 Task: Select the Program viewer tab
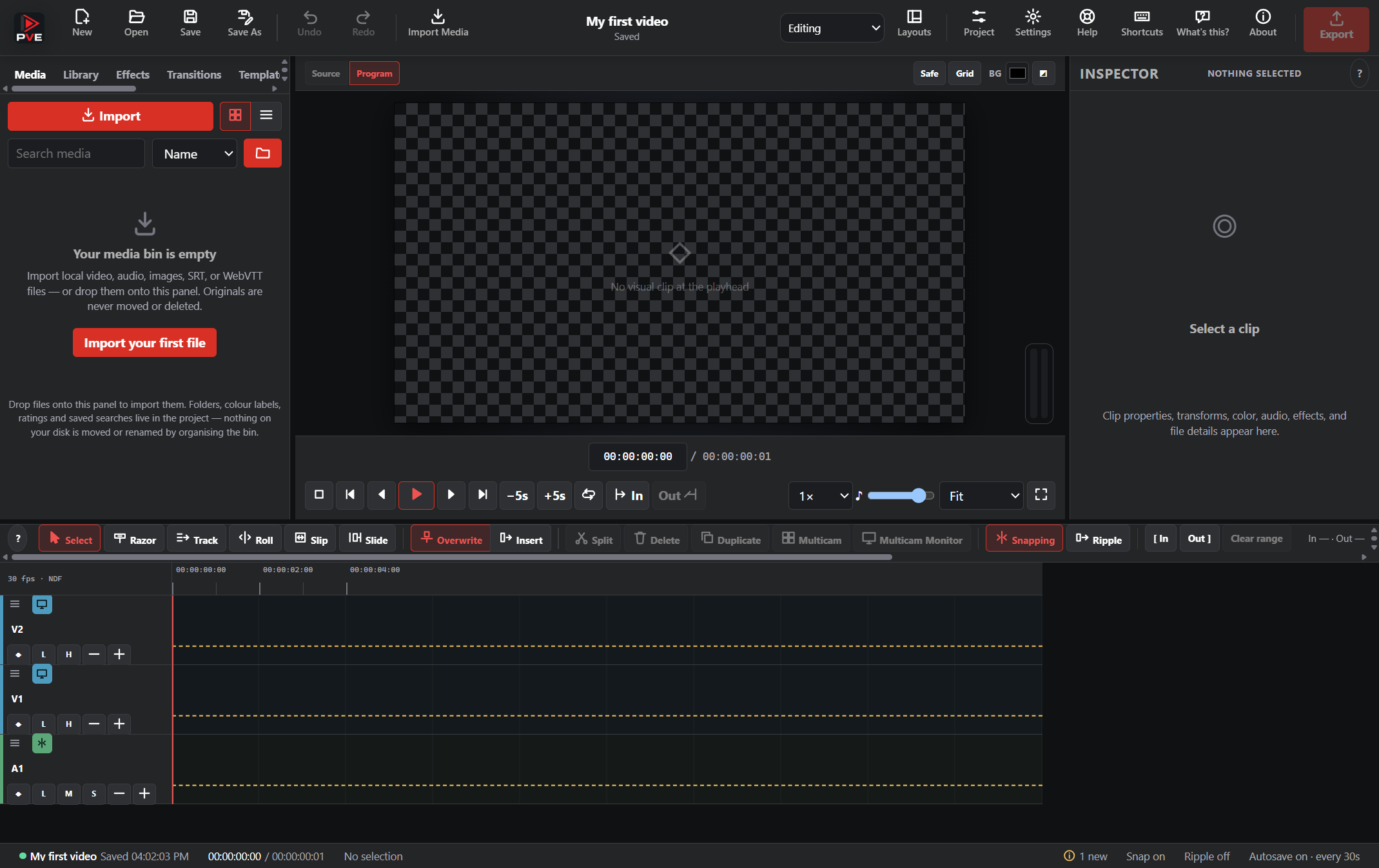pyautogui.click(x=374, y=73)
